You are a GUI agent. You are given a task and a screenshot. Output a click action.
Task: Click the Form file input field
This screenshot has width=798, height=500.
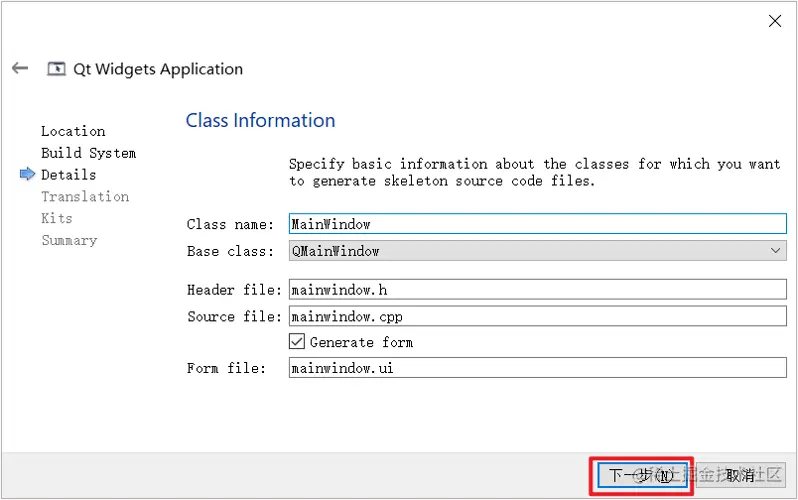537,368
